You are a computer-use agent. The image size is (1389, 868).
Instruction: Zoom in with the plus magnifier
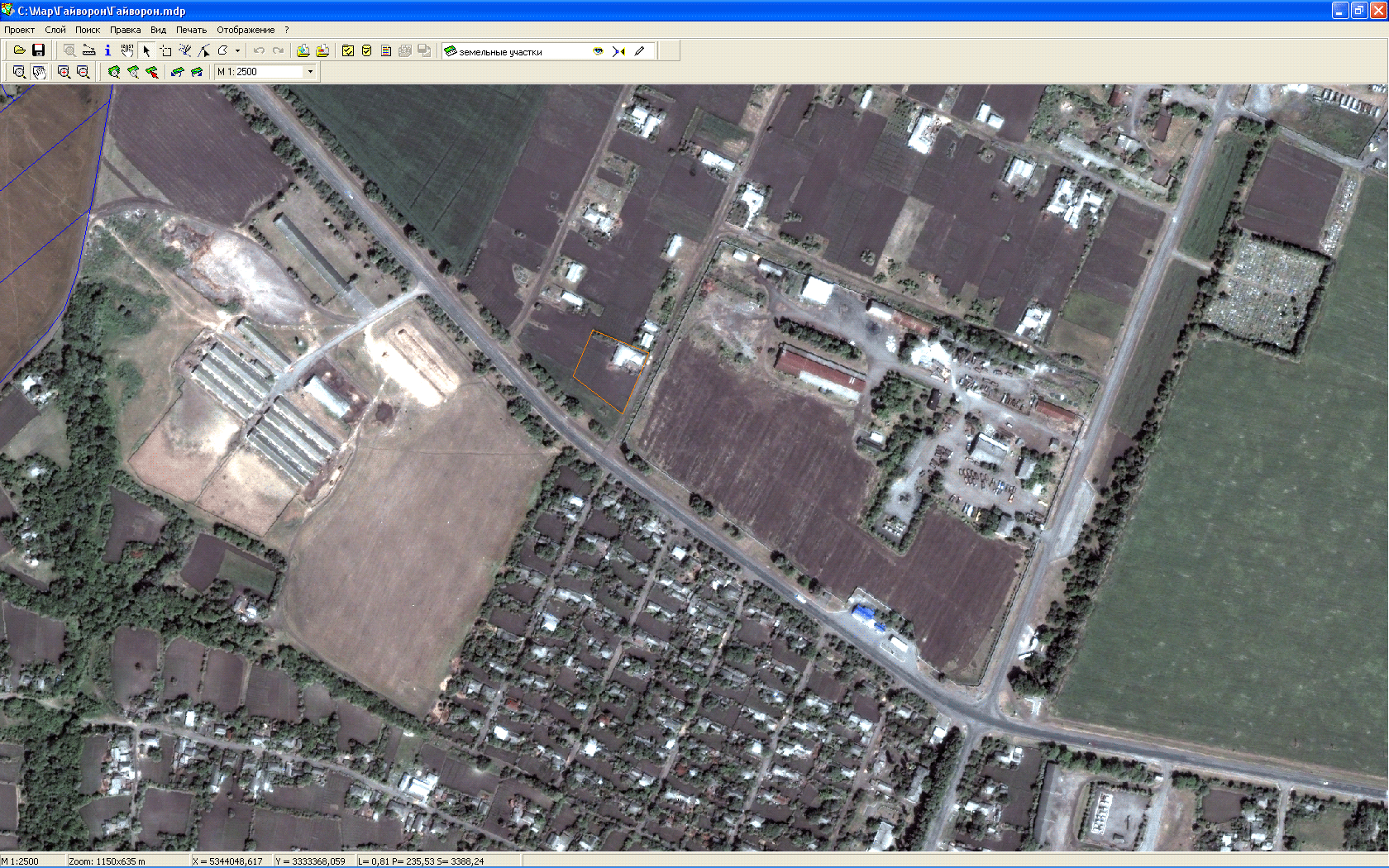(64, 72)
